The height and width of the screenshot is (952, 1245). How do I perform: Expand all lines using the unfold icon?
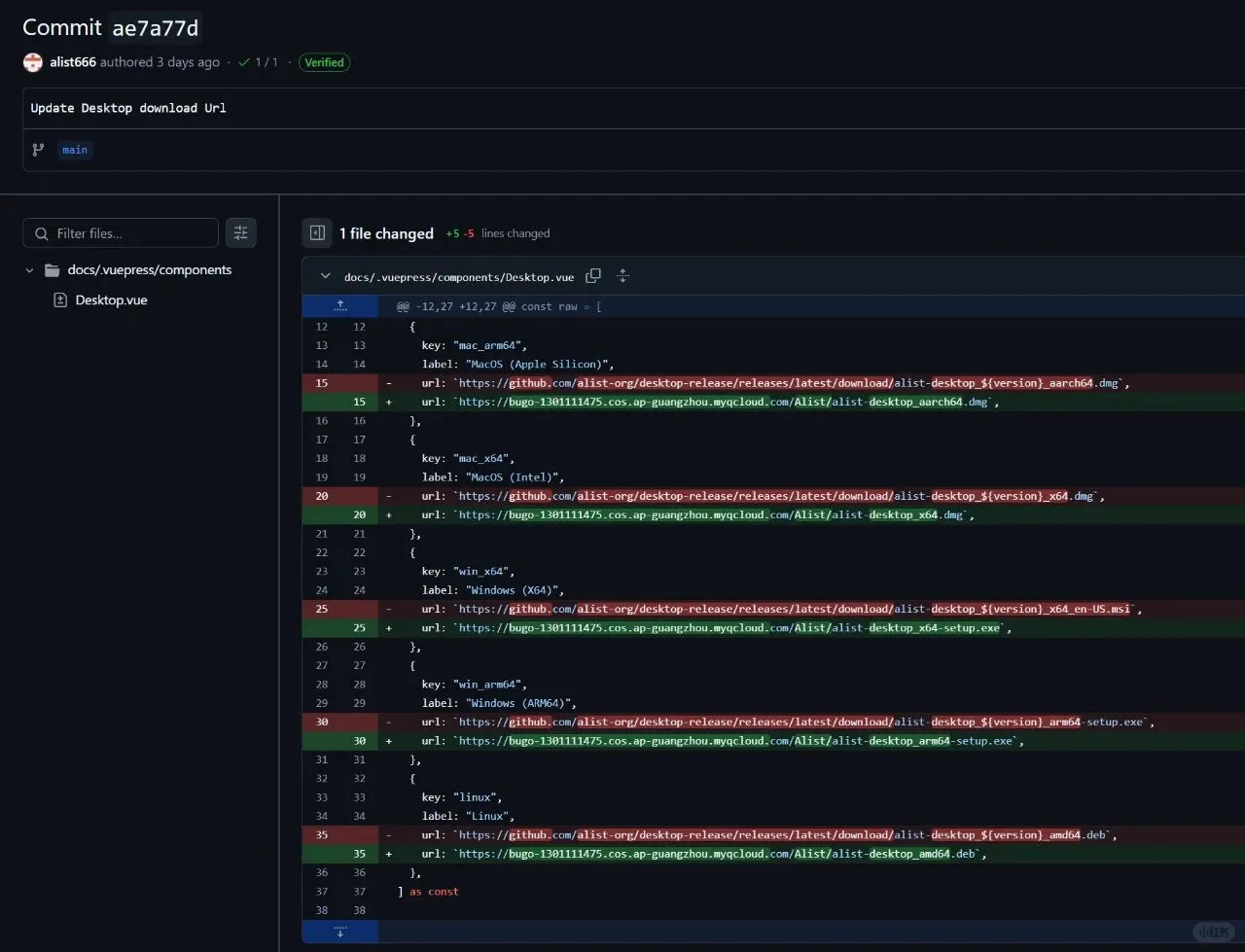tap(623, 276)
